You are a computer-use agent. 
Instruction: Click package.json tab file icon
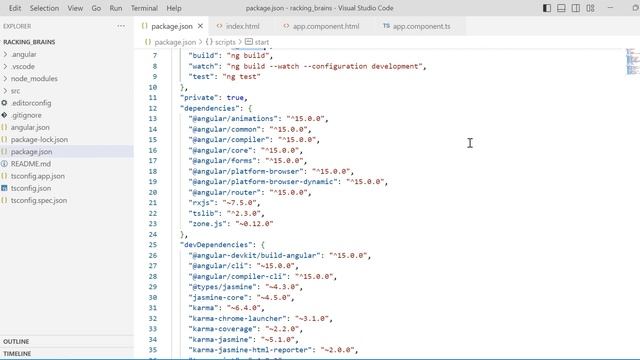pyautogui.click(x=144, y=26)
